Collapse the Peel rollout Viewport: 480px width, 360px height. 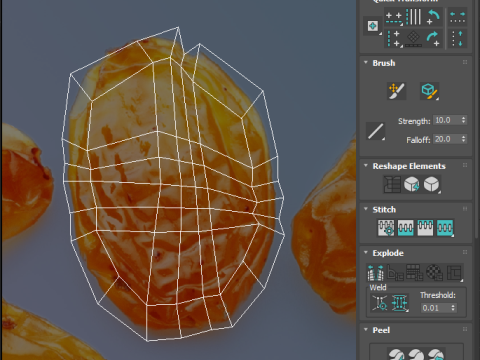tap(366, 330)
